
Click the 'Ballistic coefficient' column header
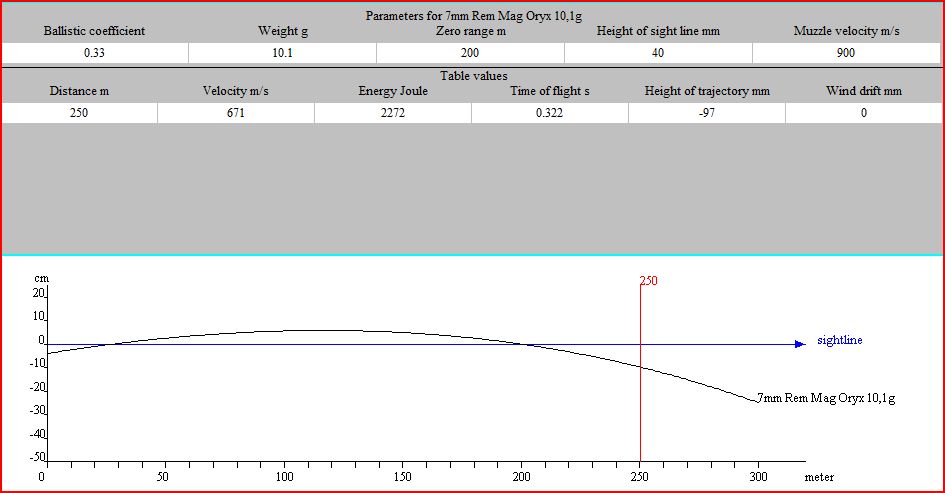94,32
